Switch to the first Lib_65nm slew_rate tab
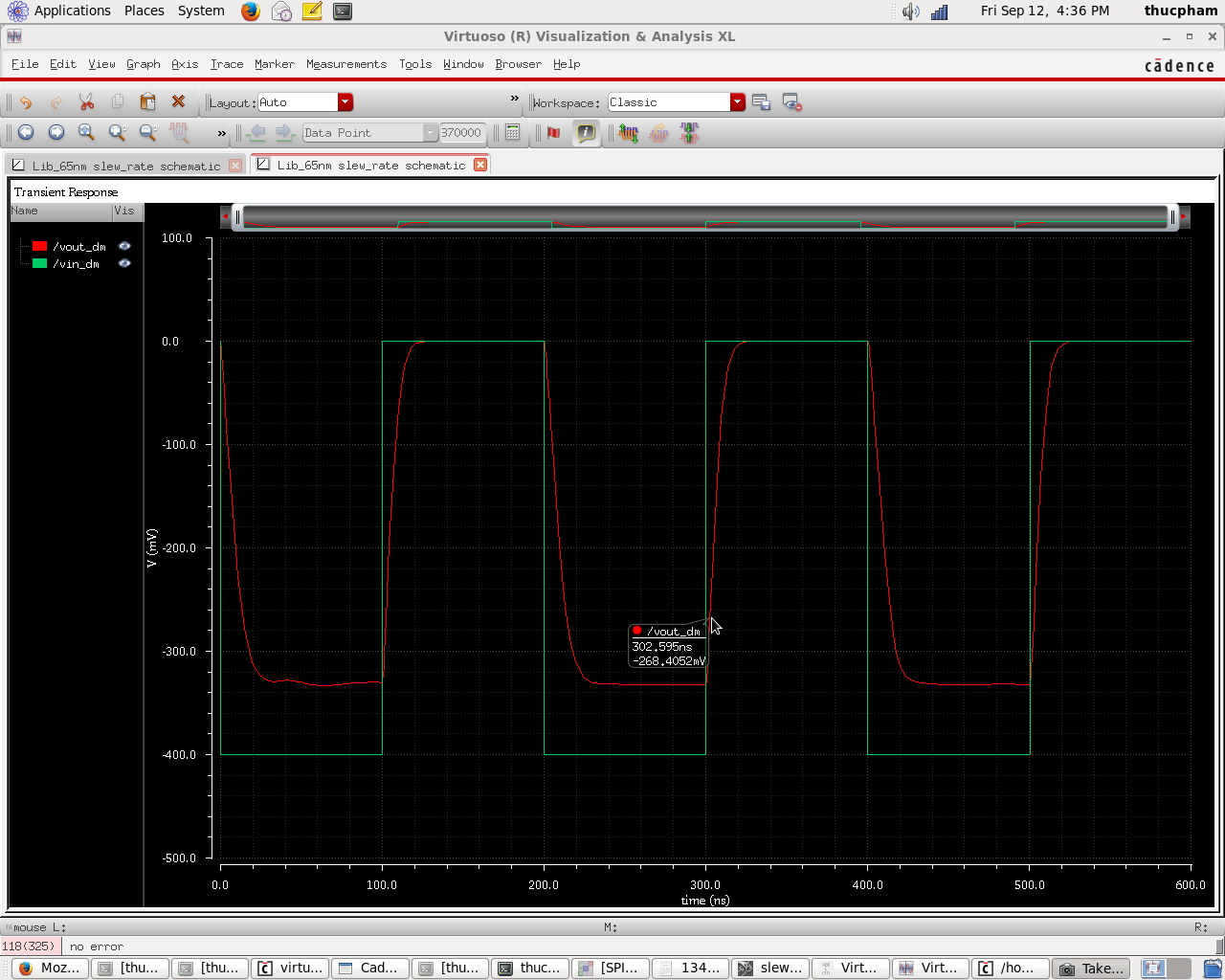This screenshot has width=1225, height=980. click(x=125, y=166)
